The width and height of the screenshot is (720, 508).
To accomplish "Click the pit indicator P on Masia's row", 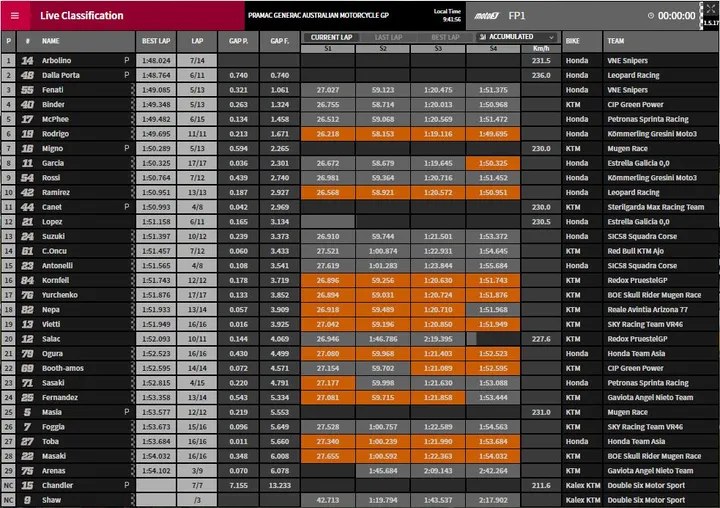I will click(x=127, y=412).
